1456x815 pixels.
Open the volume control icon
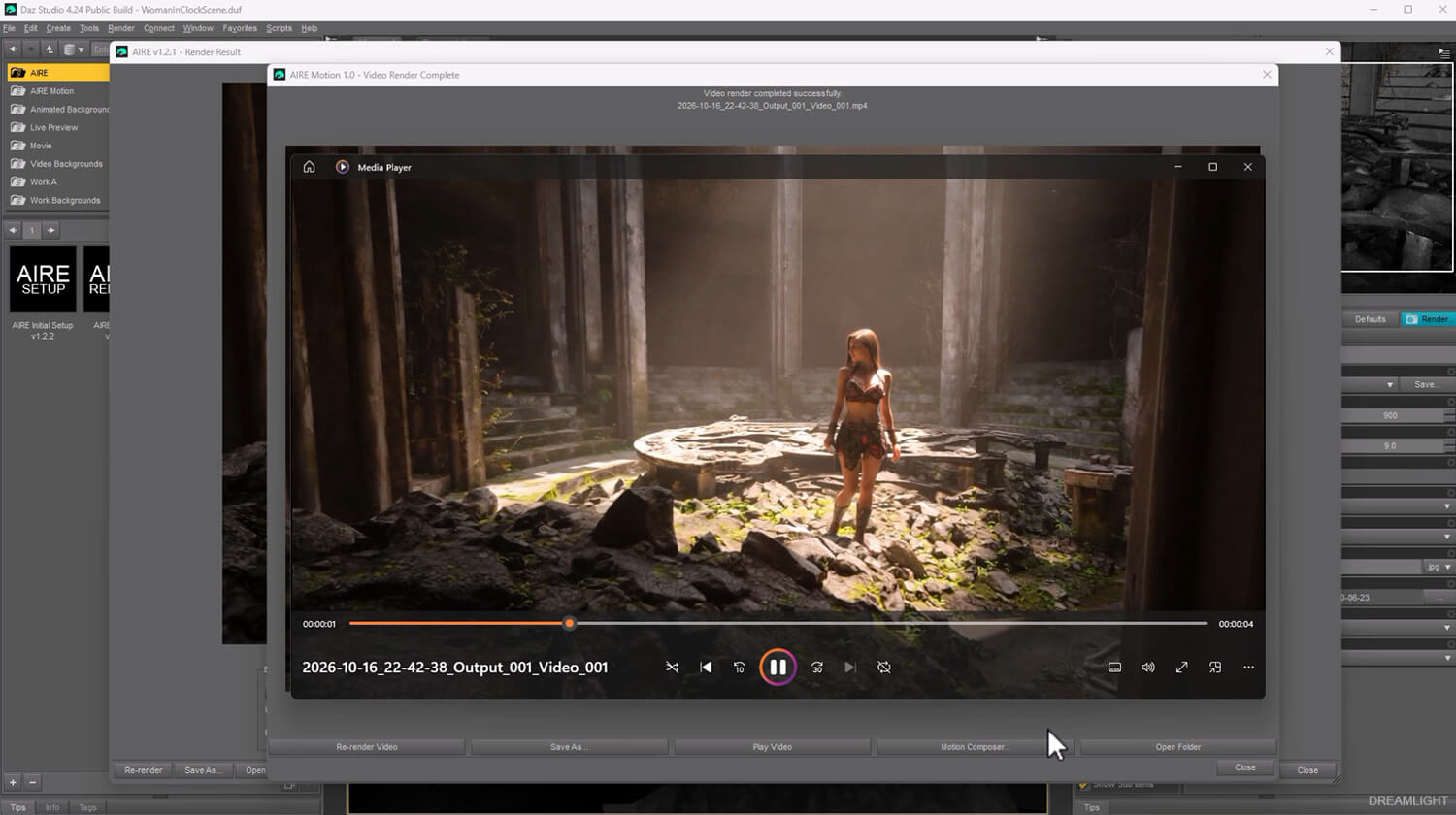pos(1148,668)
